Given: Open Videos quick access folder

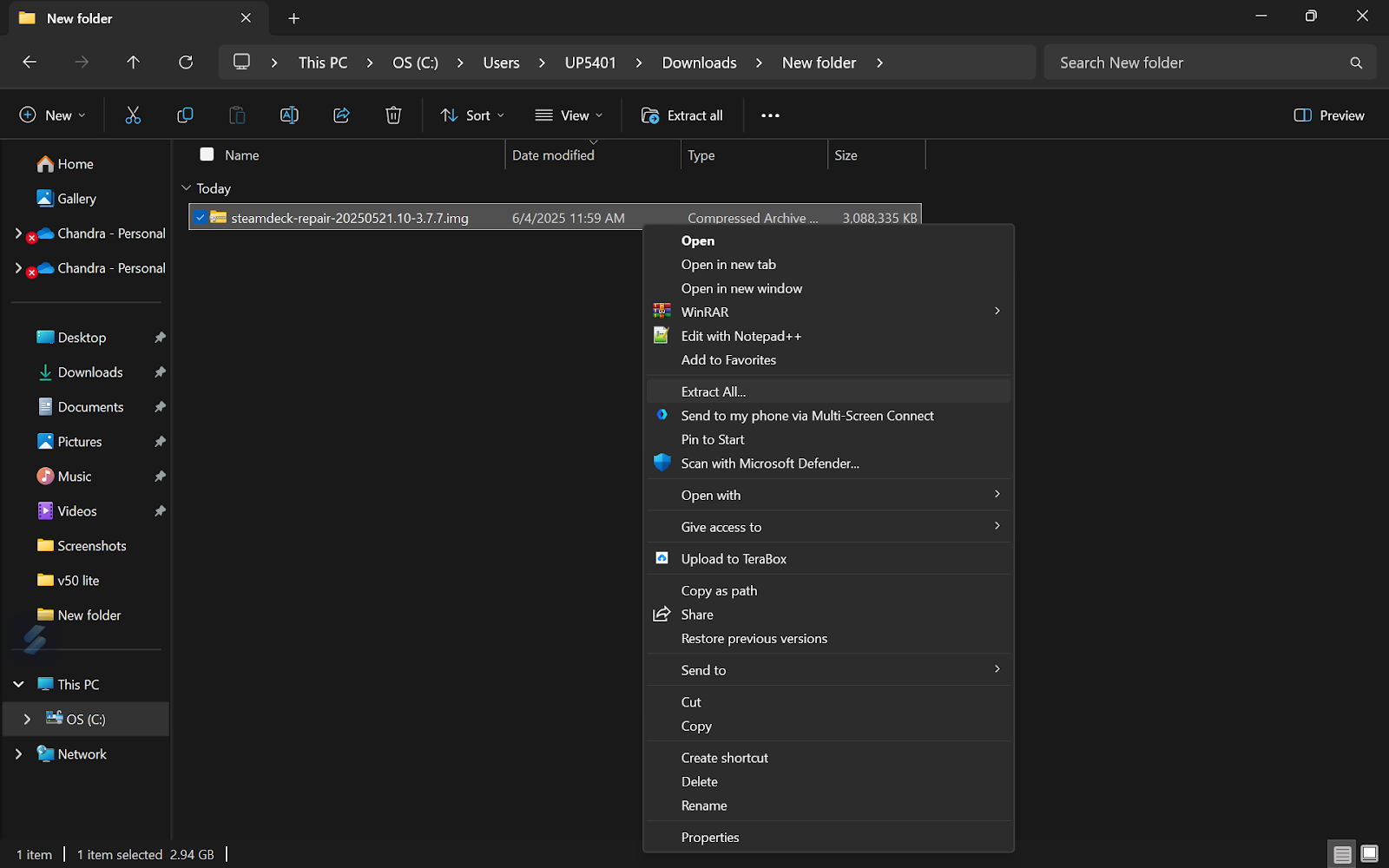Looking at the screenshot, I should pos(67,511).
